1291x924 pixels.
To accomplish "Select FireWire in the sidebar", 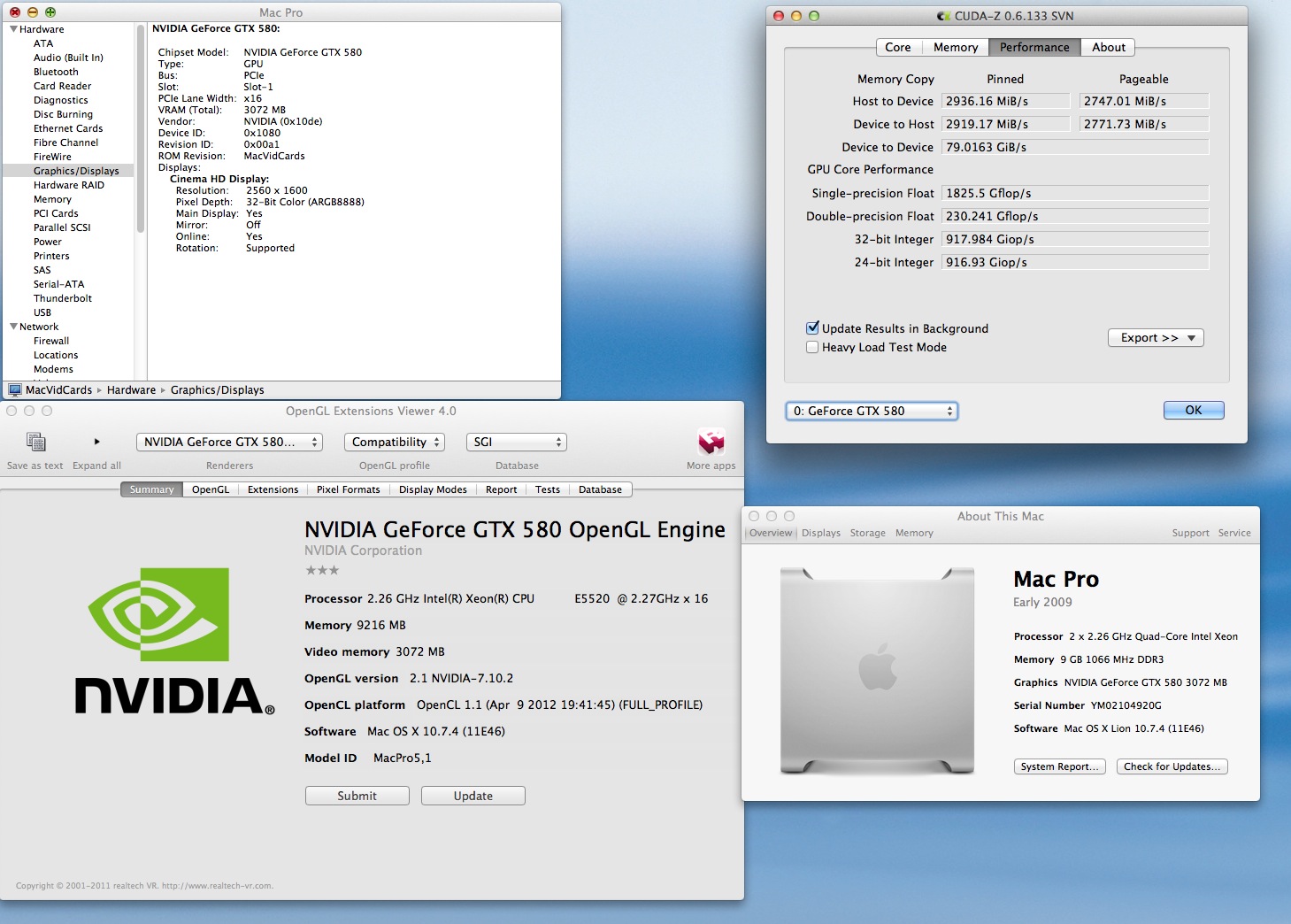I will (x=52, y=157).
